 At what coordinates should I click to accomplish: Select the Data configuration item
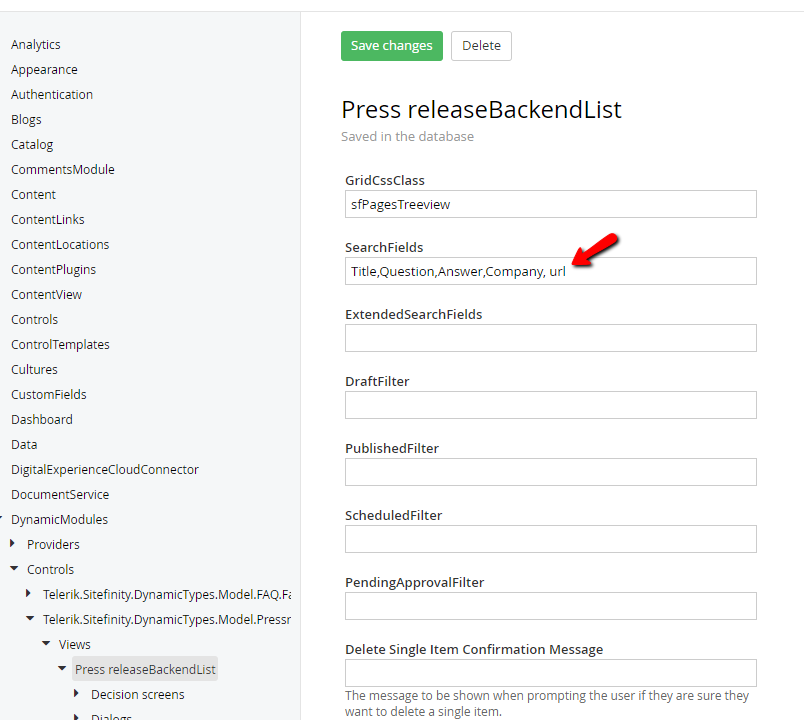coord(24,445)
